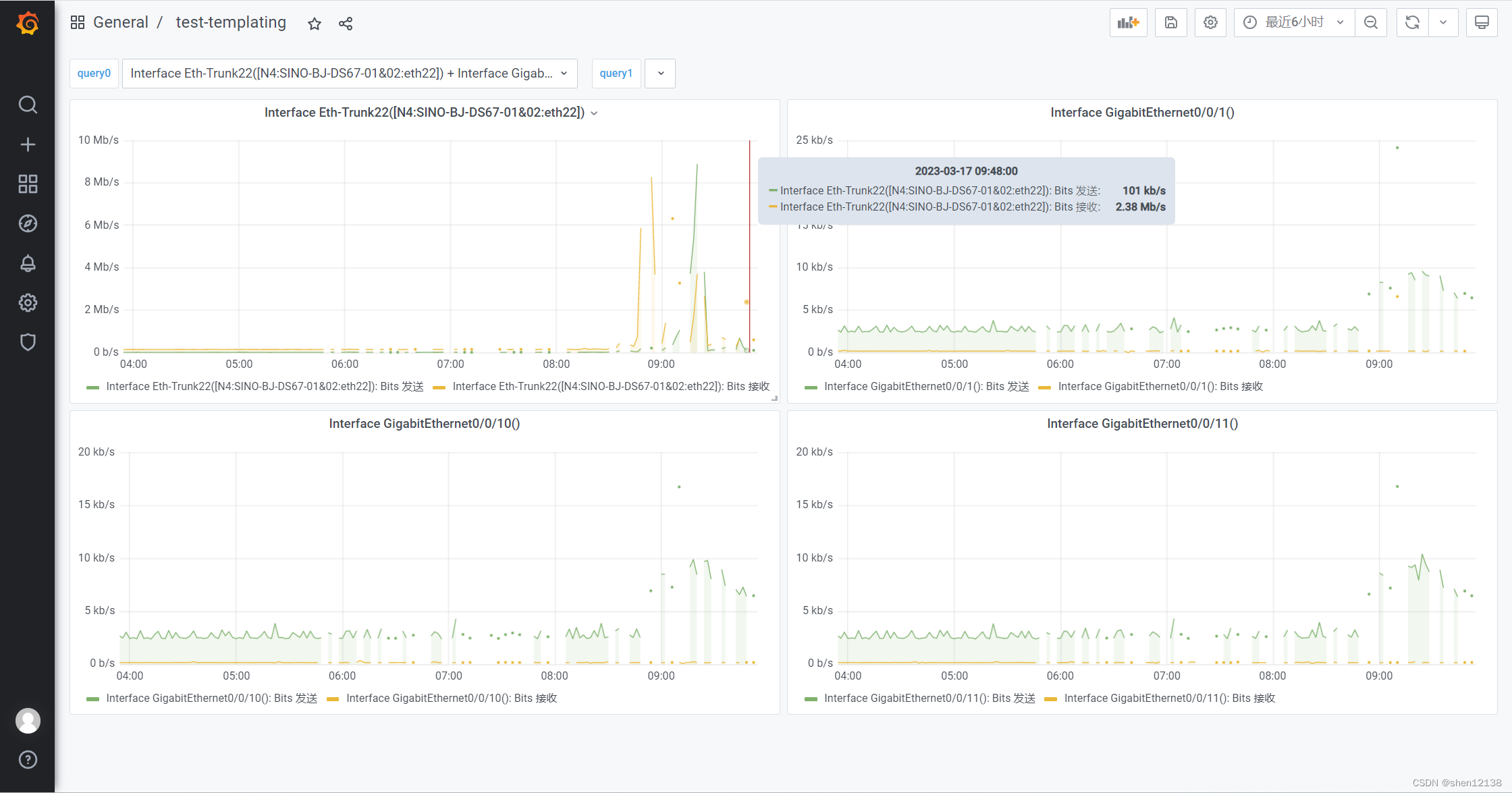
Task: Enable TV display mode icon
Action: (1481, 22)
